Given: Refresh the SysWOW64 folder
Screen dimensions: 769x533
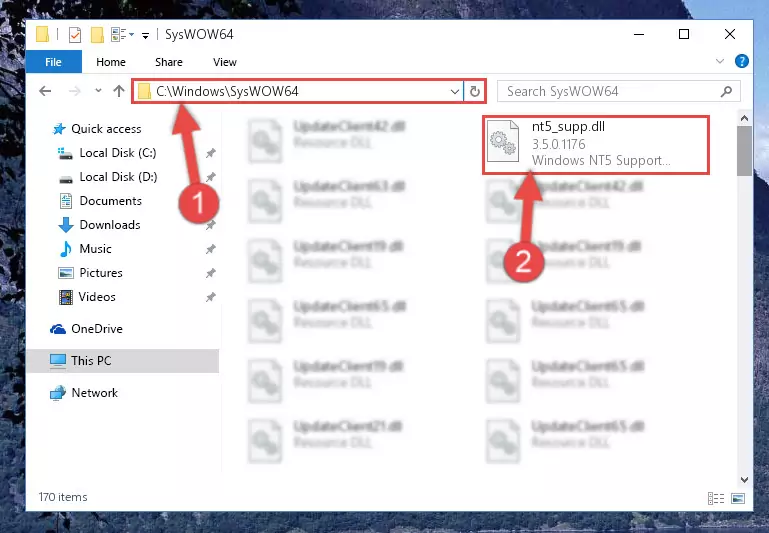Looking at the screenshot, I should [474, 91].
